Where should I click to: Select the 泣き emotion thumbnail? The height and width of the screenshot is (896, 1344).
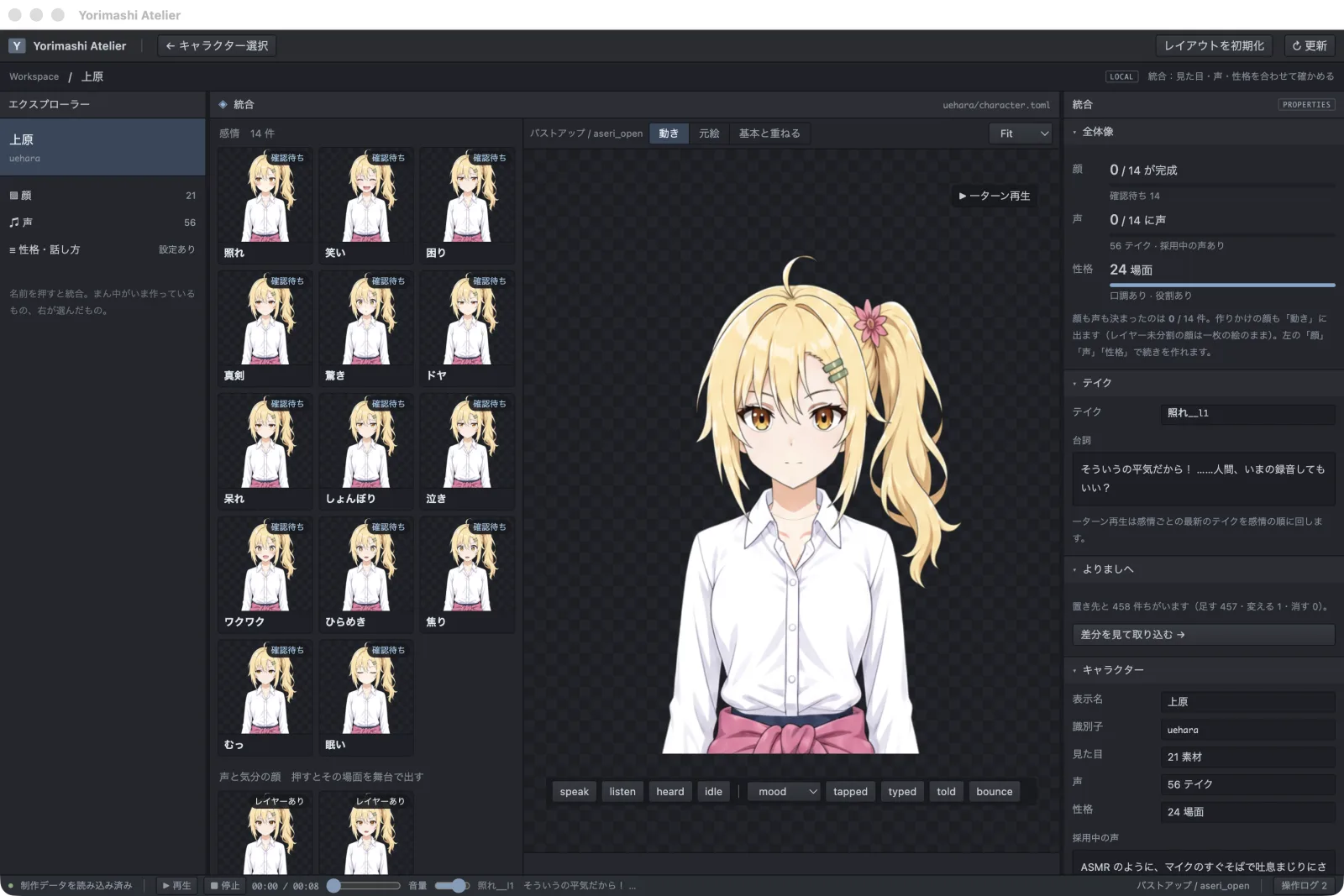click(467, 452)
